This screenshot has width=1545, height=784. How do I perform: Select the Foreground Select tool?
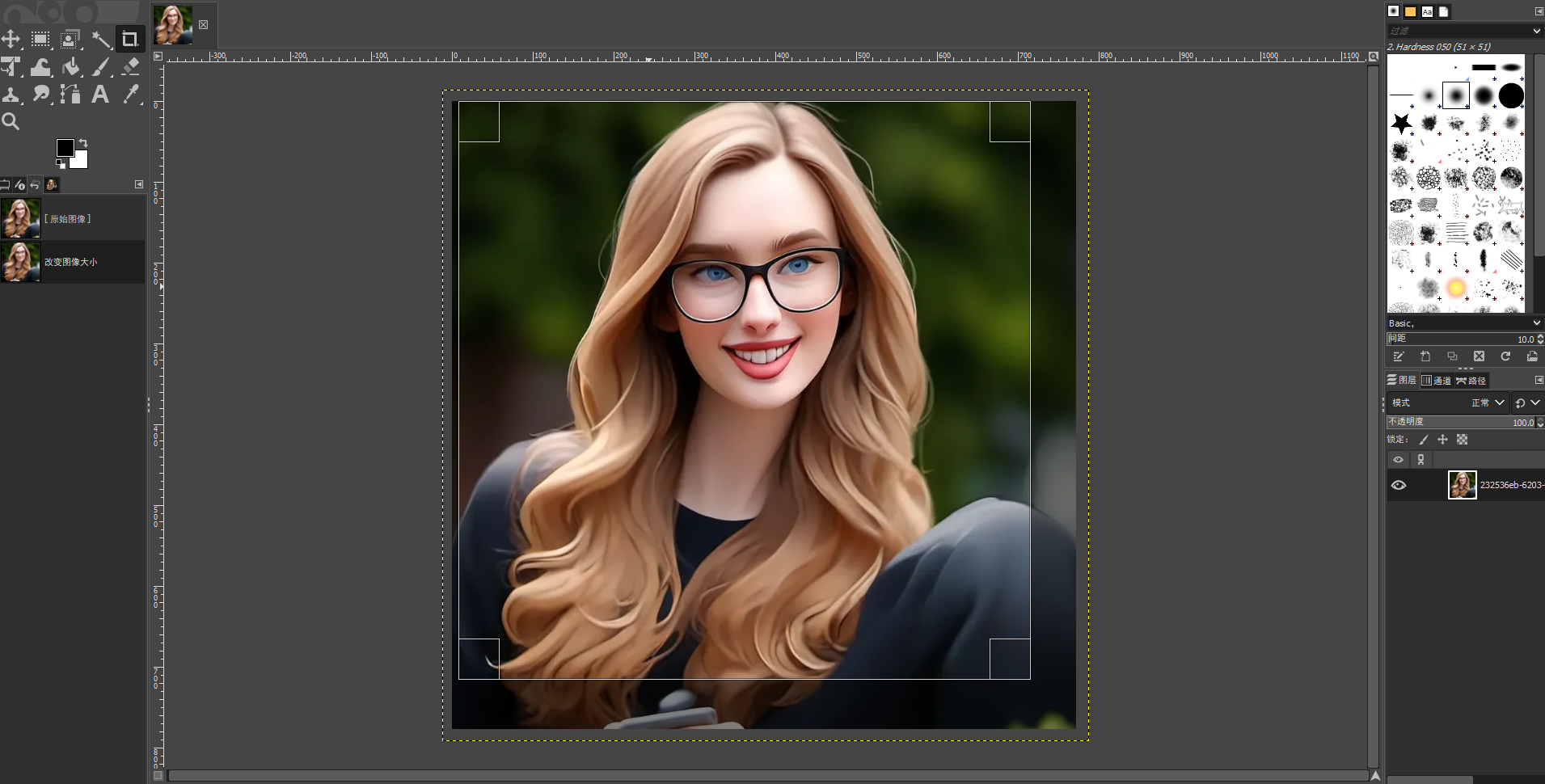pos(70,39)
